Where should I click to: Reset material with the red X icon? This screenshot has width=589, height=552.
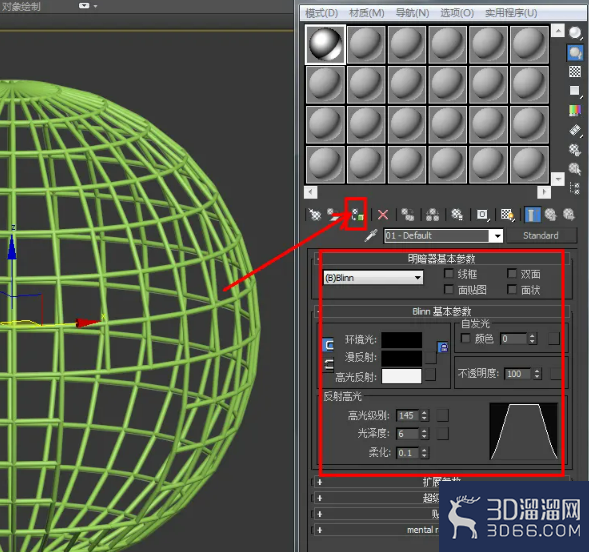pos(383,215)
